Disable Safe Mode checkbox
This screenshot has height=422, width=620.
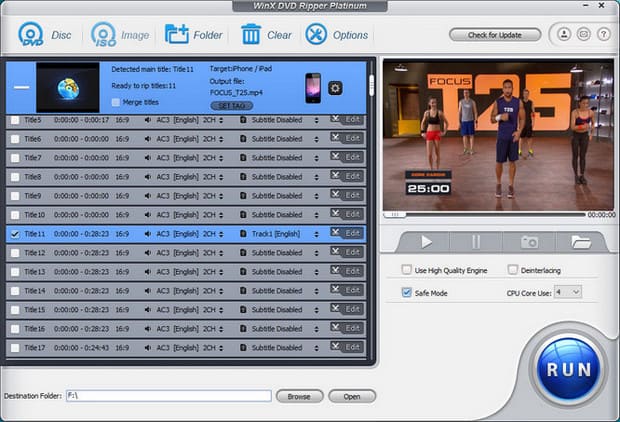pyautogui.click(x=406, y=292)
